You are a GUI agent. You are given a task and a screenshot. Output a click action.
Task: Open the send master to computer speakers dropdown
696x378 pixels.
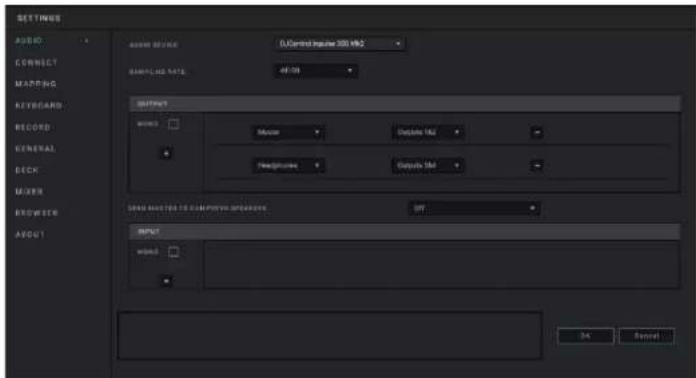(474, 208)
